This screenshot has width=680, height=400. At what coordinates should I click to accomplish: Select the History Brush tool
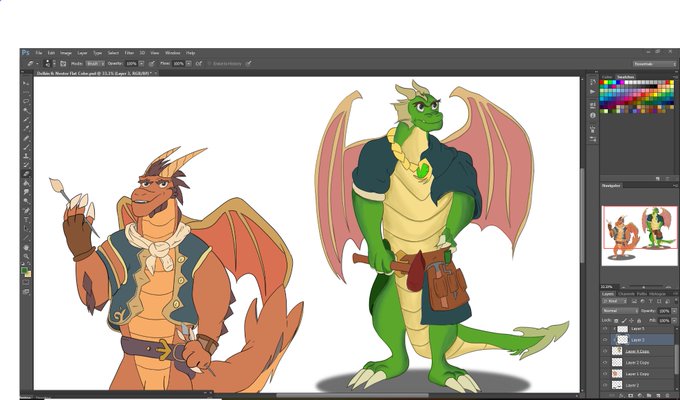pos(26,165)
